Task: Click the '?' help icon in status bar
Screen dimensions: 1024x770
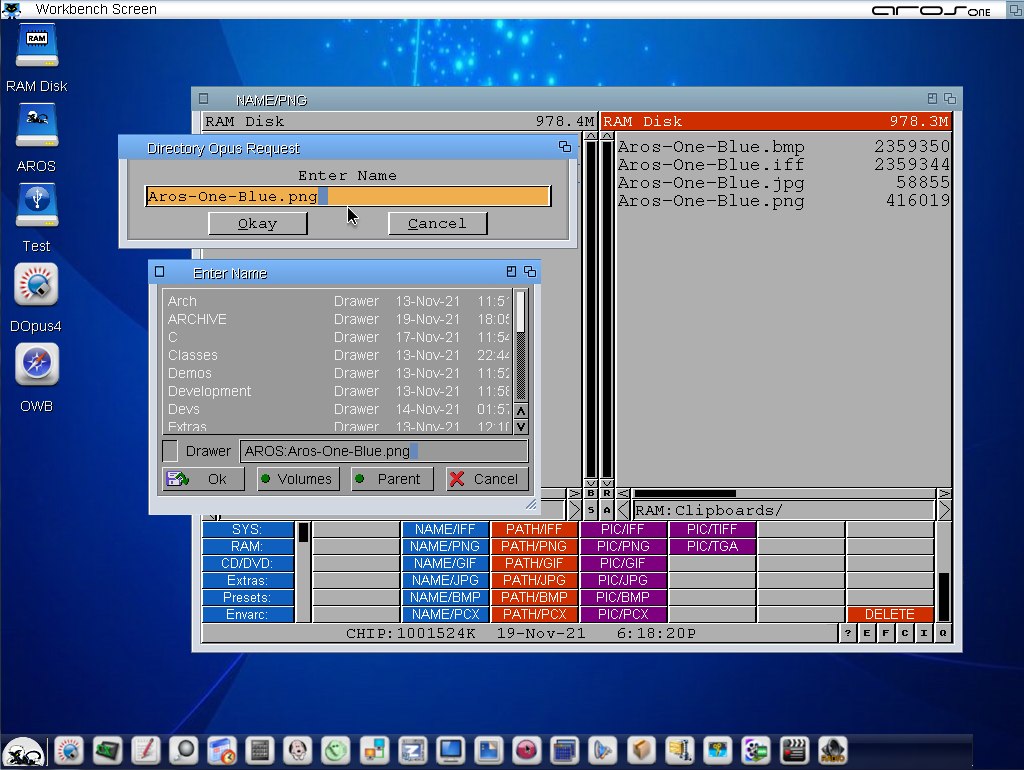Action: pos(847,634)
